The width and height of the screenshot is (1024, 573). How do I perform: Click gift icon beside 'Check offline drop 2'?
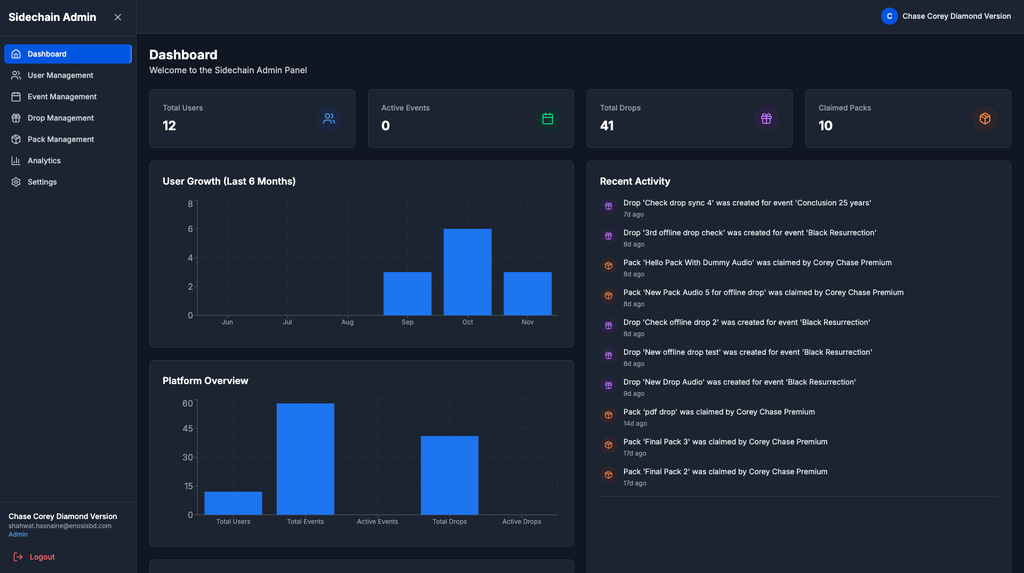pyautogui.click(x=609, y=325)
